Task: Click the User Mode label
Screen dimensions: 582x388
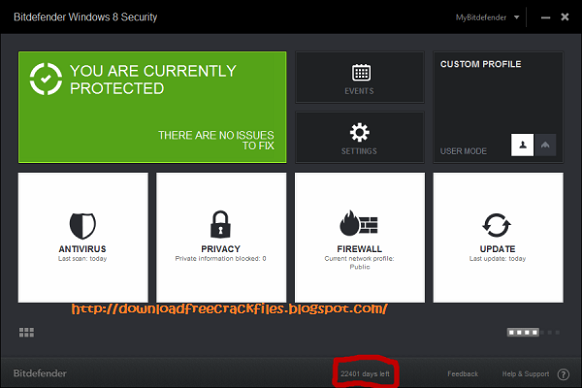Action: point(463,151)
